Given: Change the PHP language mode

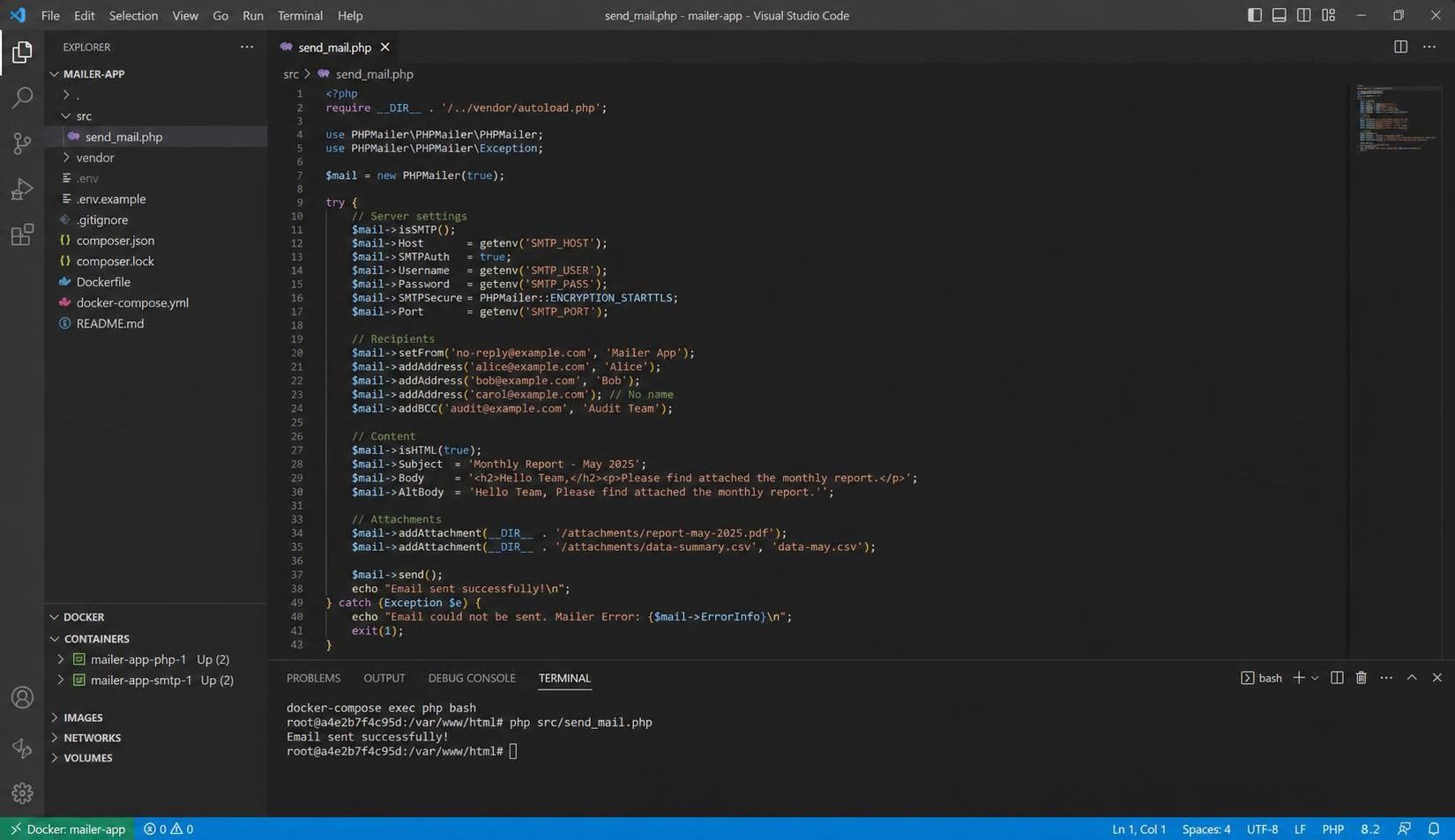Looking at the screenshot, I should pyautogui.click(x=1332, y=829).
